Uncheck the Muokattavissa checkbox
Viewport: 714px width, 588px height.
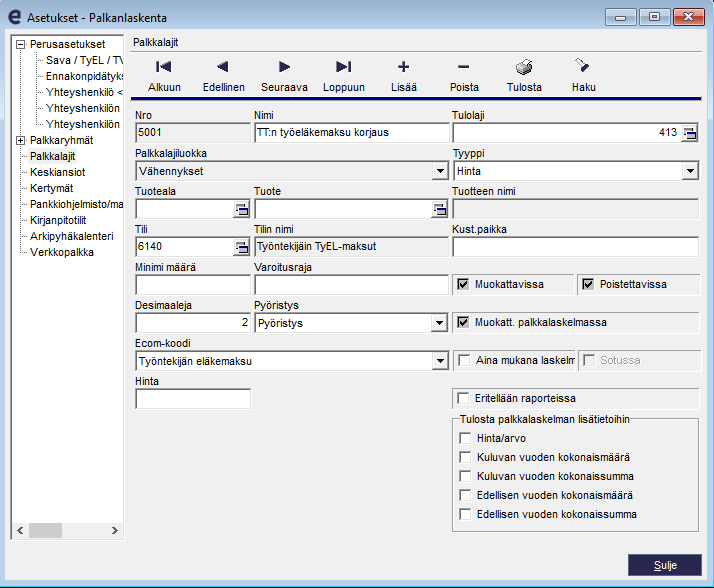(x=463, y=284)
